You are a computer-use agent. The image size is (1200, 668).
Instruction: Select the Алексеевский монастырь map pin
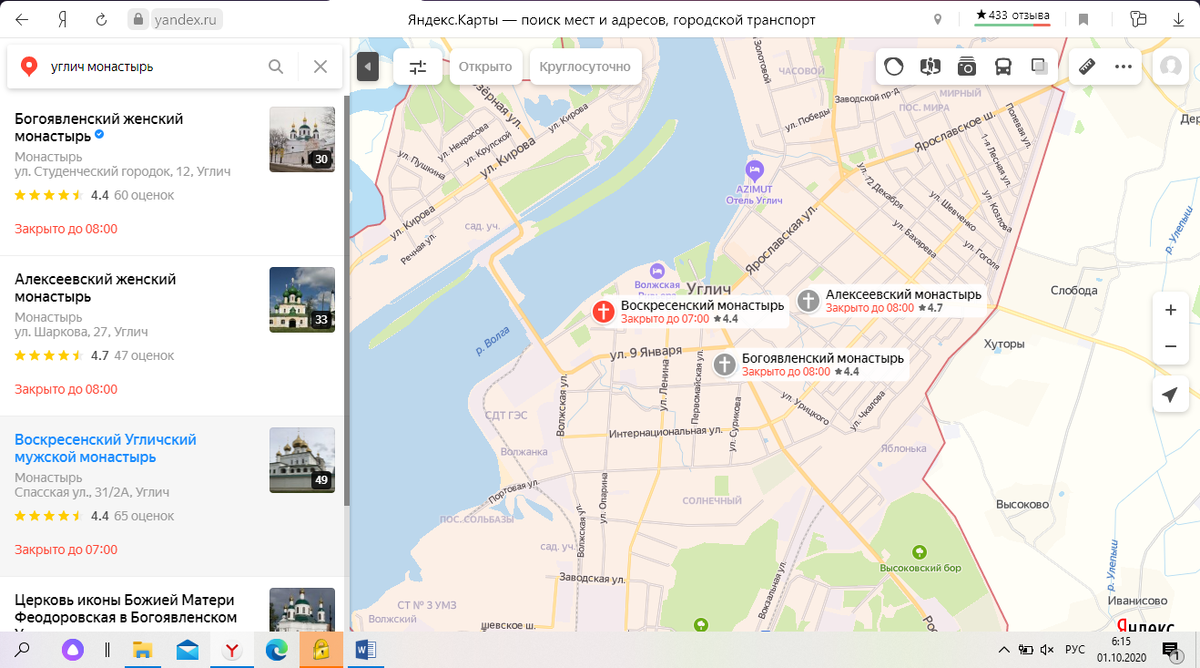pos(809,301)
